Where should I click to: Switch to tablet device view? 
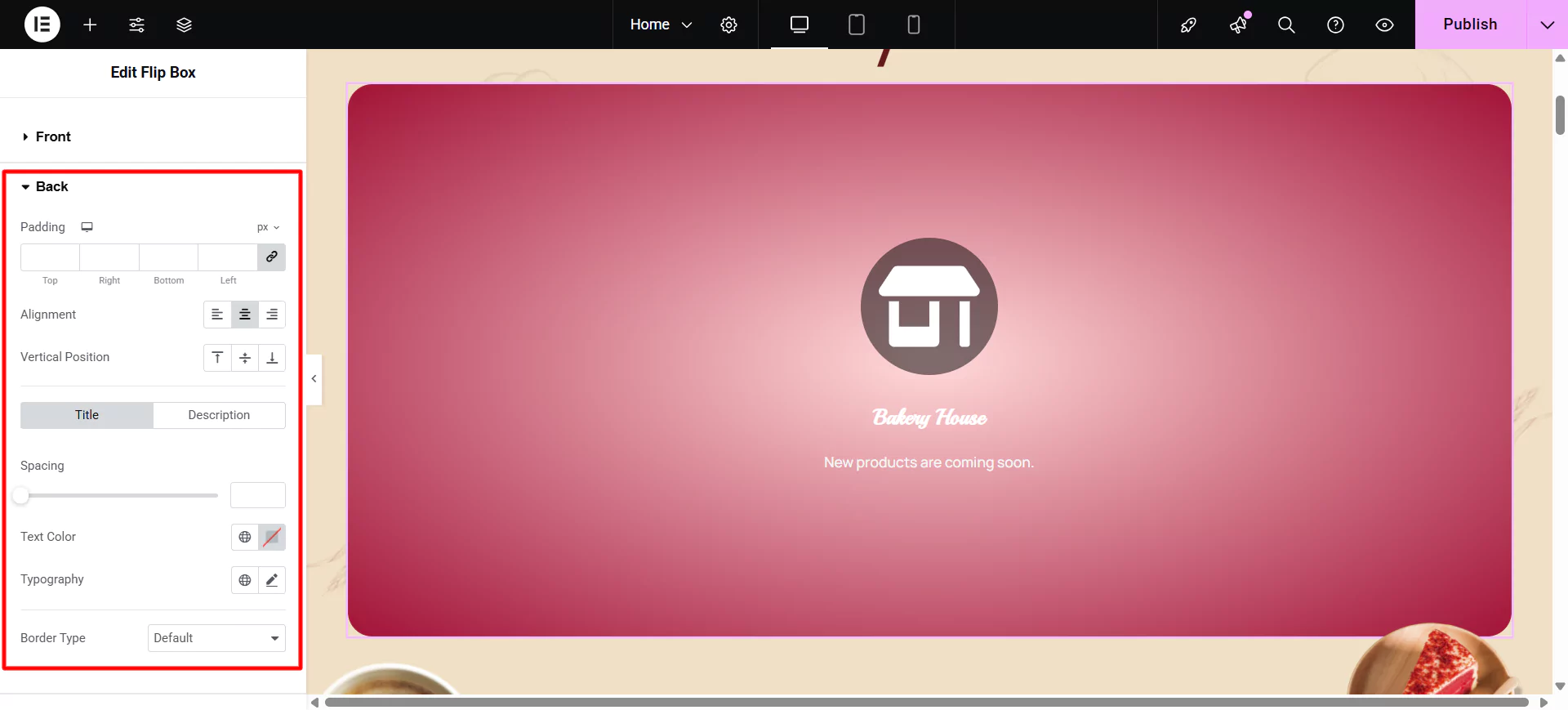pyautogui.click(x=857, y=25)
